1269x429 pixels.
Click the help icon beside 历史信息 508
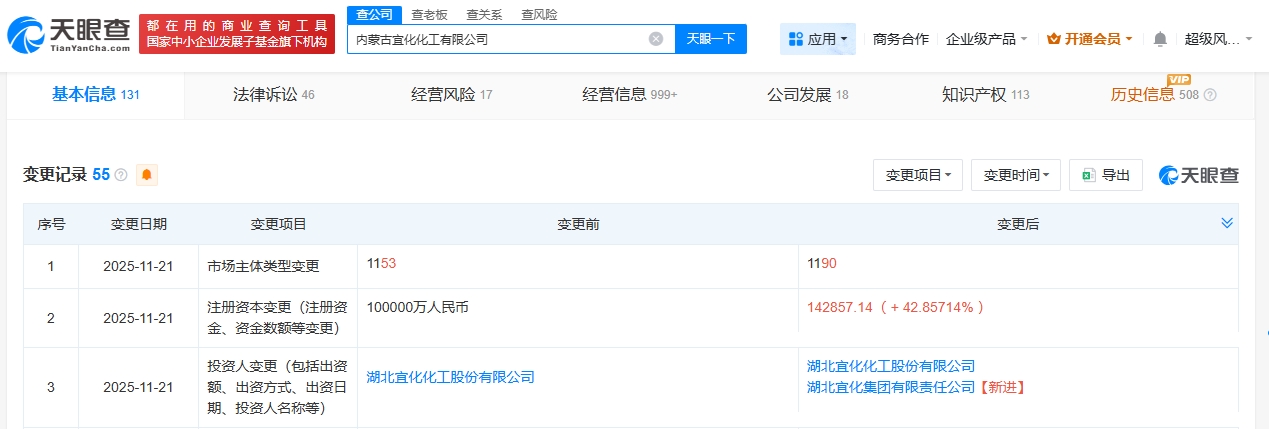tap(1210, 95)
